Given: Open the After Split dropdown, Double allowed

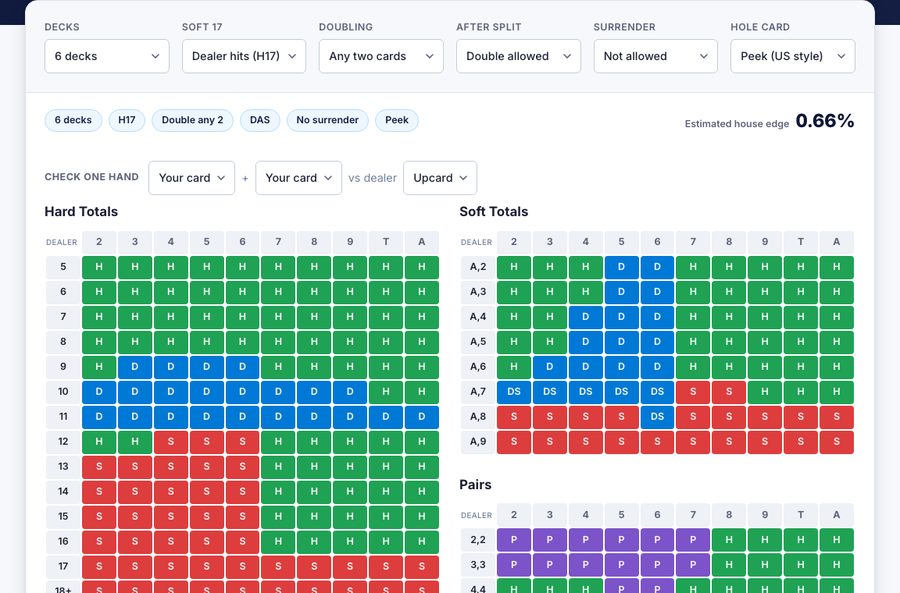Looking at the screenshot, I should click(518, 56).
